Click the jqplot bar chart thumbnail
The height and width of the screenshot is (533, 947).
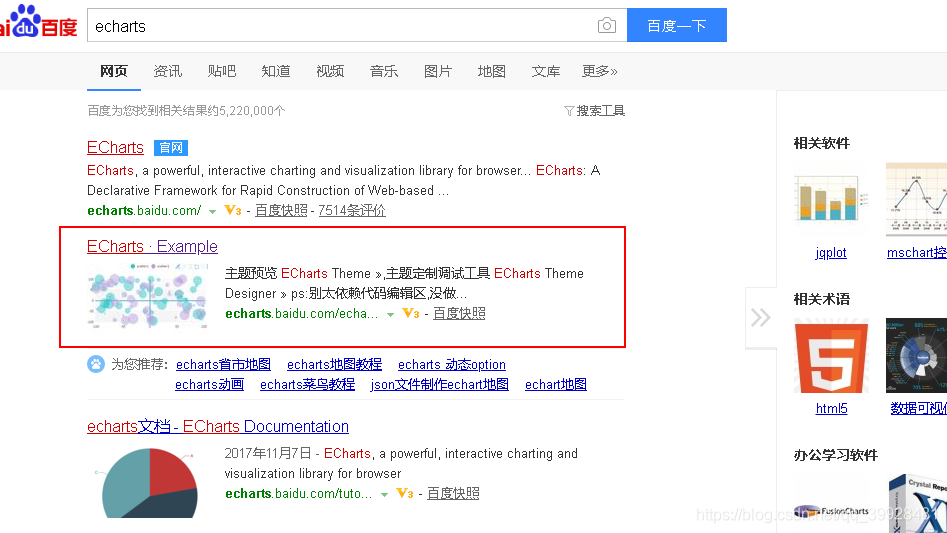pyautogui.click(x=830, y=199)
